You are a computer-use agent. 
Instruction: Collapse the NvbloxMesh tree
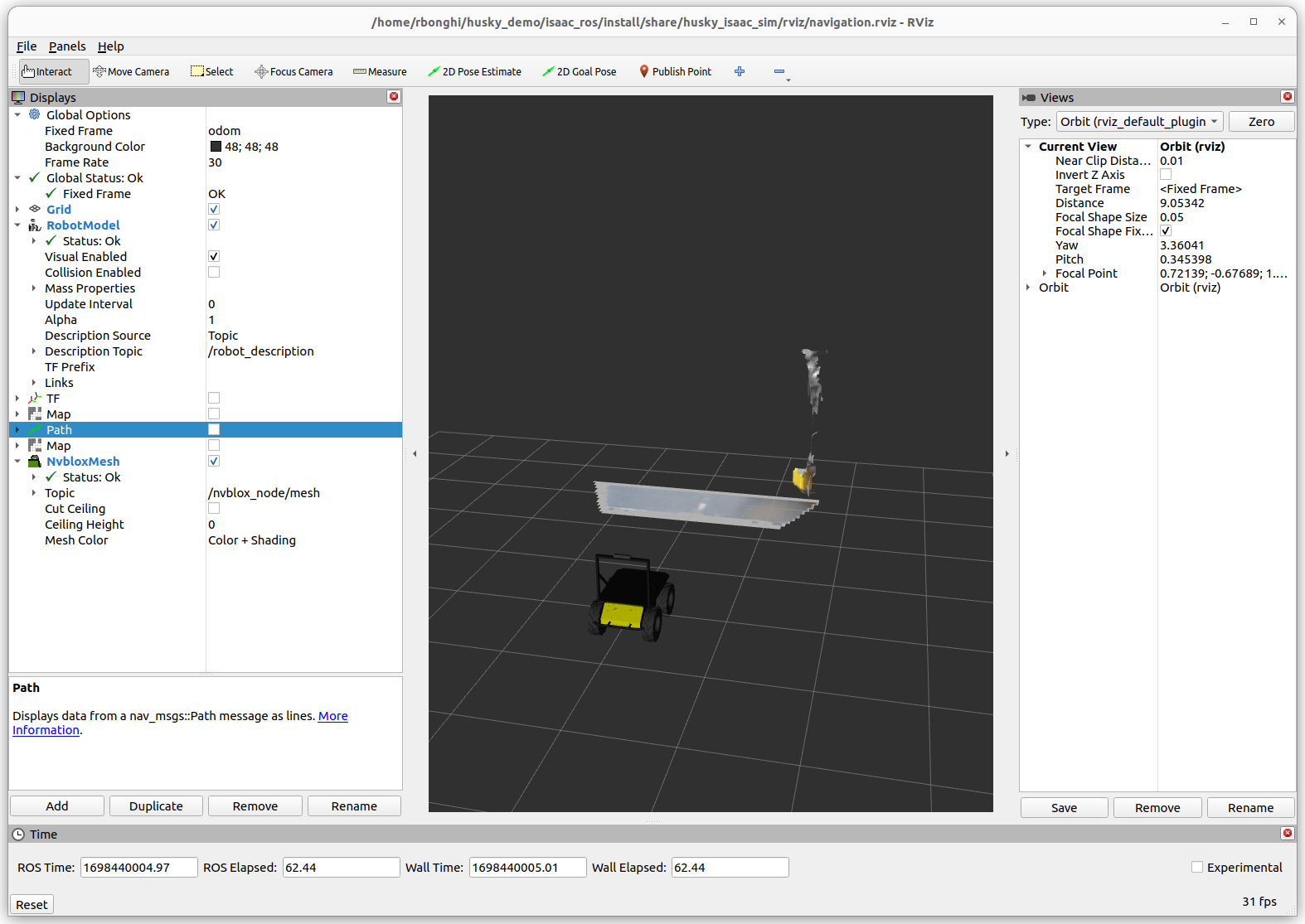(17, 462)
